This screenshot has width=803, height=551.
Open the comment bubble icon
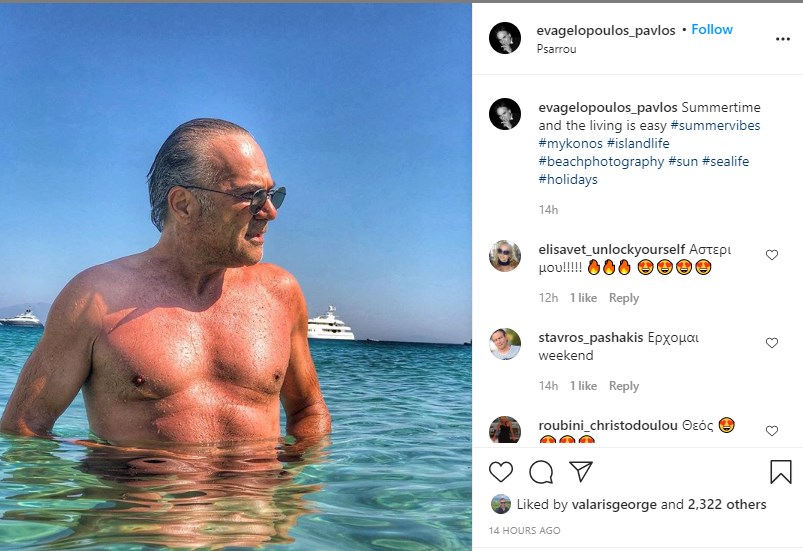(x=541, y=471)
